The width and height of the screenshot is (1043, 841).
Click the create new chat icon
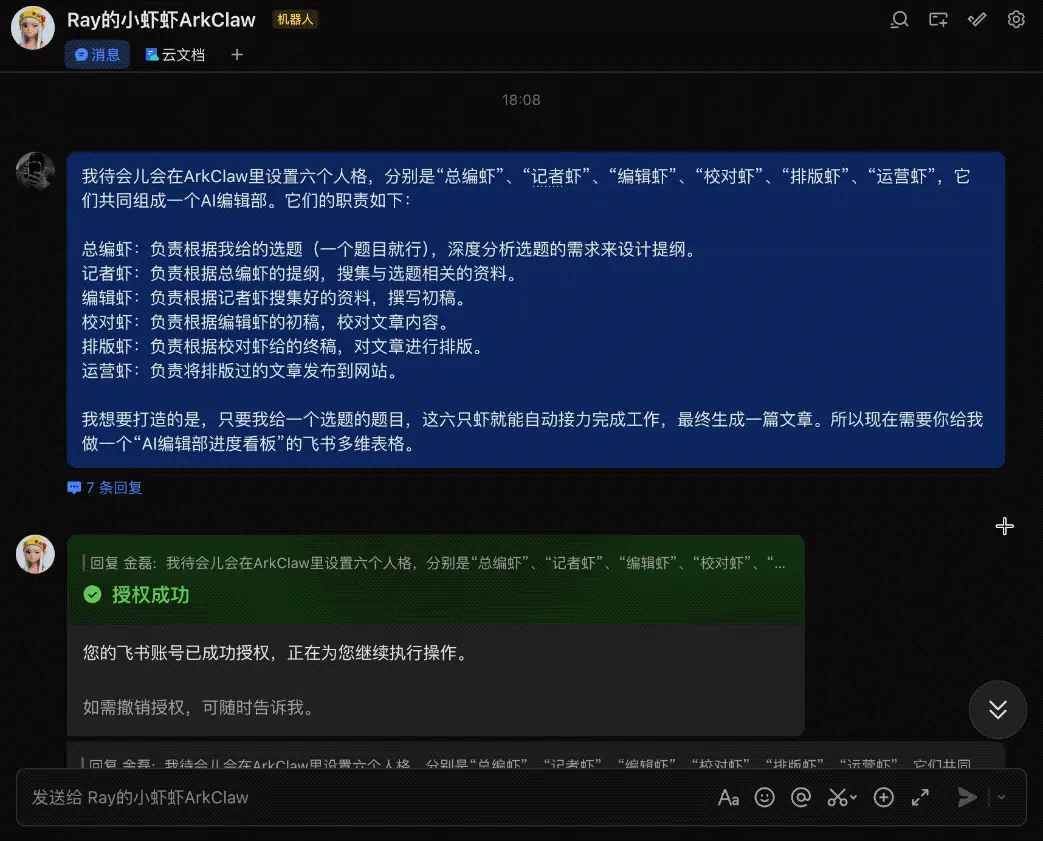coord(938,20)
